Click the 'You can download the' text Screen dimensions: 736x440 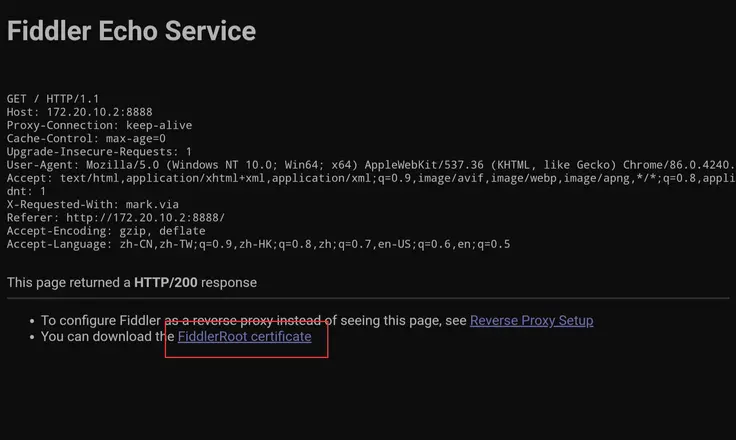108,337
